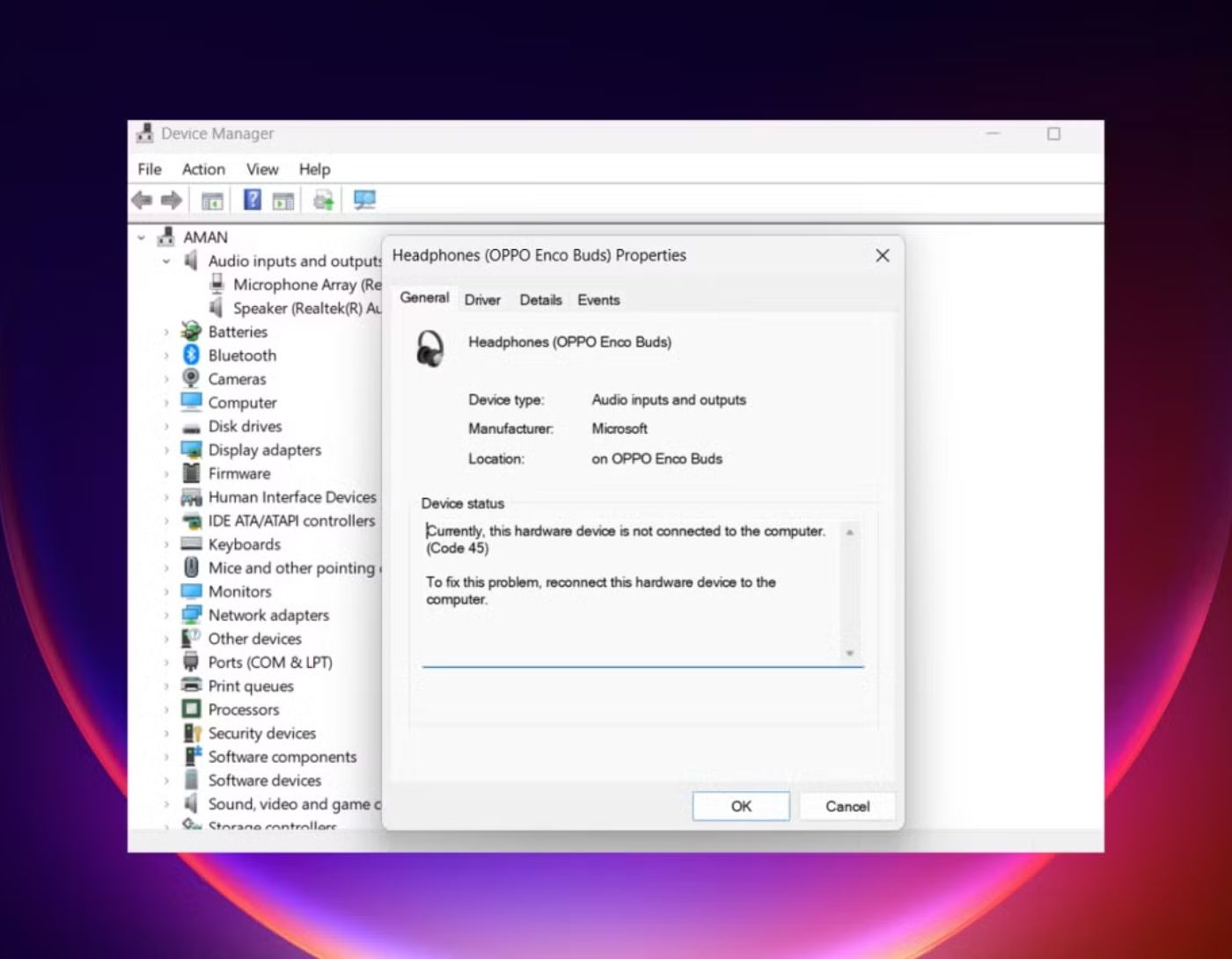Click the Network adapters icon
The width and height of the screenshot is (1232, 959).
[191, 615]
